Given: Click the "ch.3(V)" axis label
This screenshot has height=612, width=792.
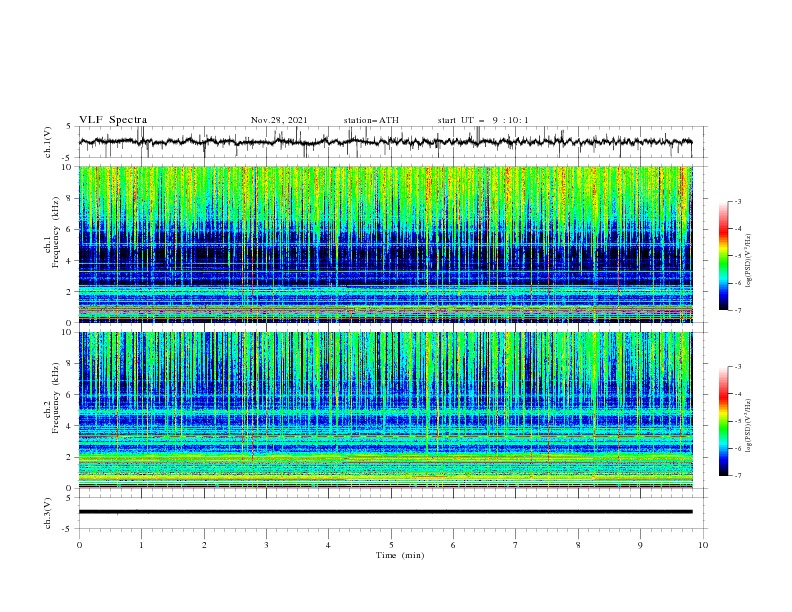Looking at the screenshot, I should (x=47, y=513).
